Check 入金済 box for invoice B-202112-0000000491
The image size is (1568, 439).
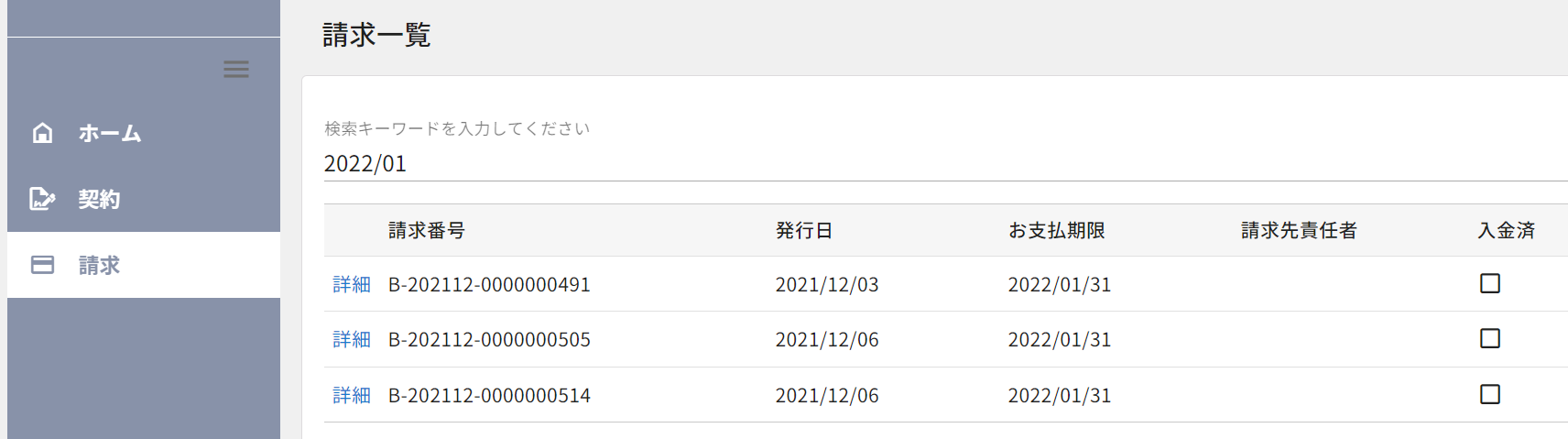click(x=1490, y=283)
